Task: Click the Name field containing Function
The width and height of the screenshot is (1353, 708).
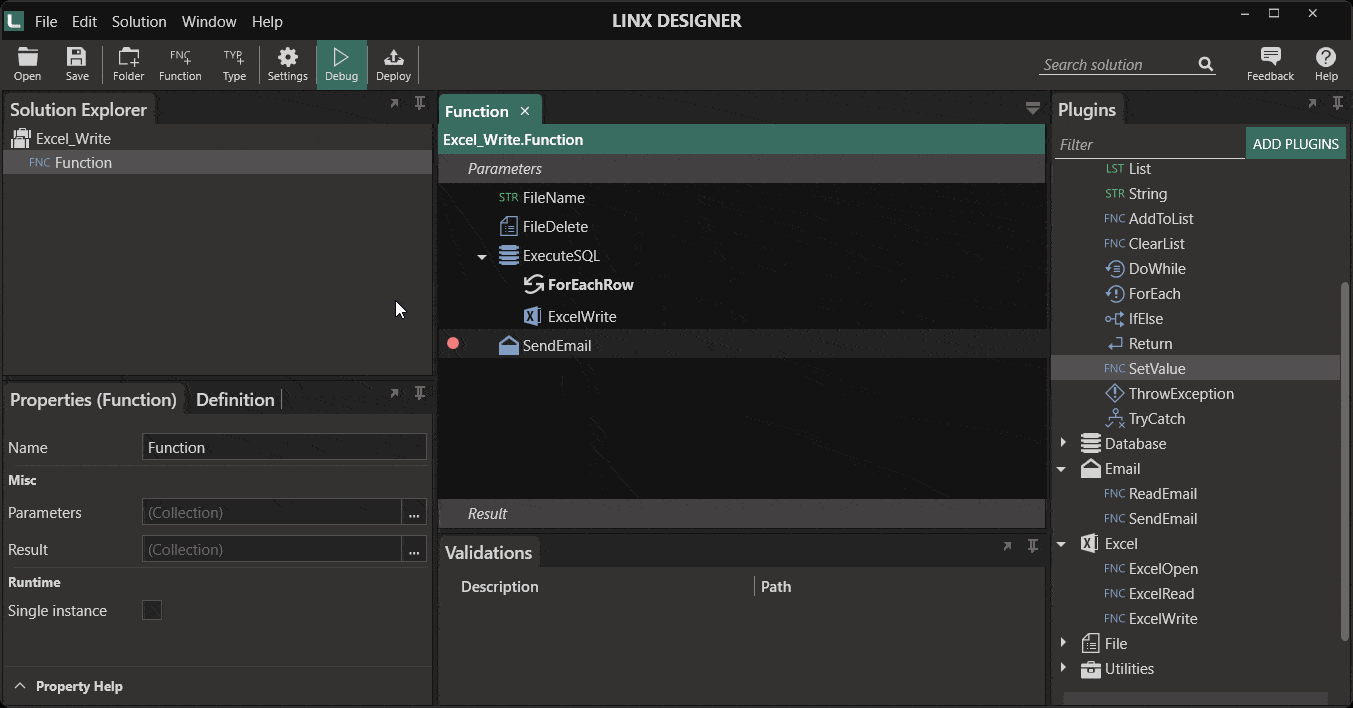Action: pos(284,447)
